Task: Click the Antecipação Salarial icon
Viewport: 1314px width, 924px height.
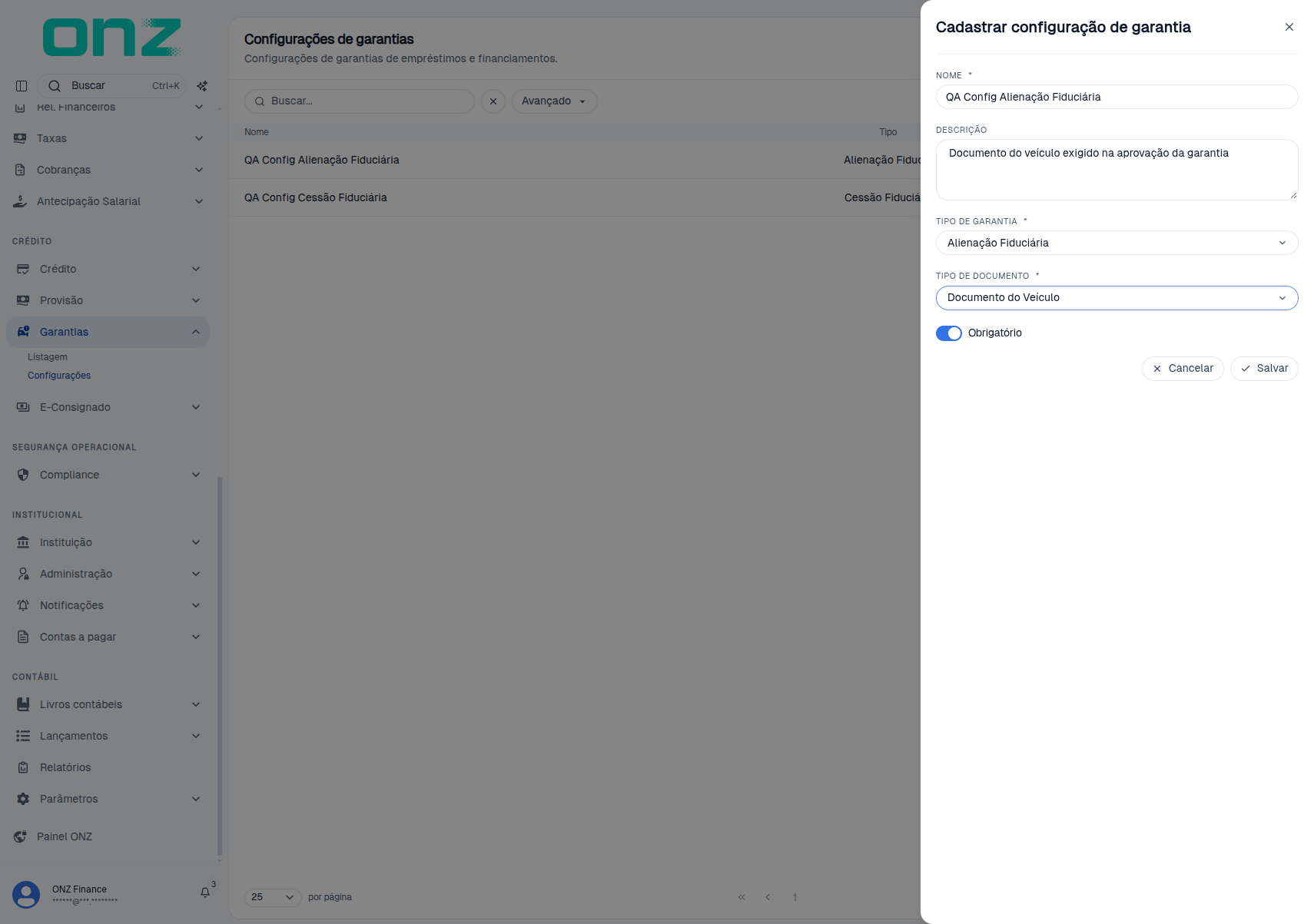Action: coord(20,201)
